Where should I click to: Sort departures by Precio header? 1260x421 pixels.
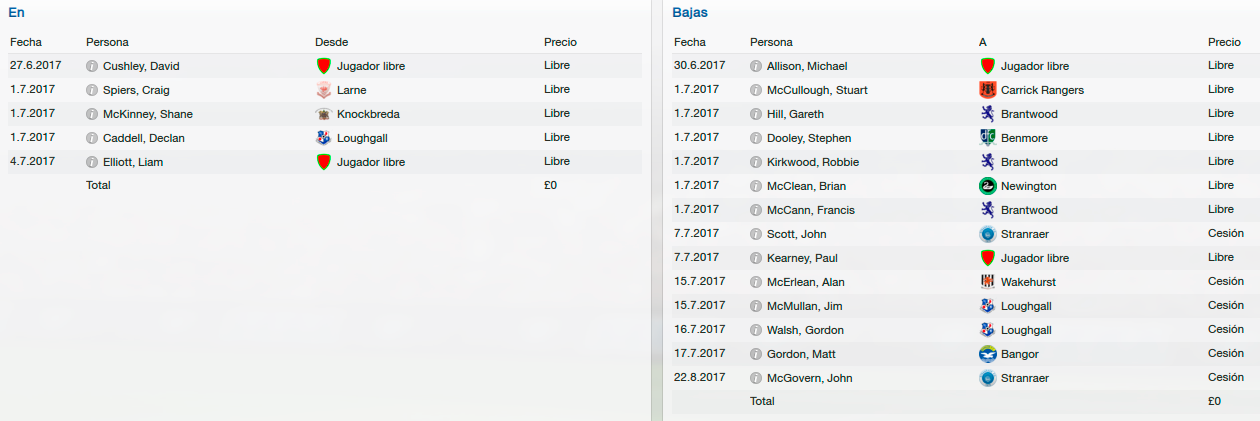click(1224, 42)
